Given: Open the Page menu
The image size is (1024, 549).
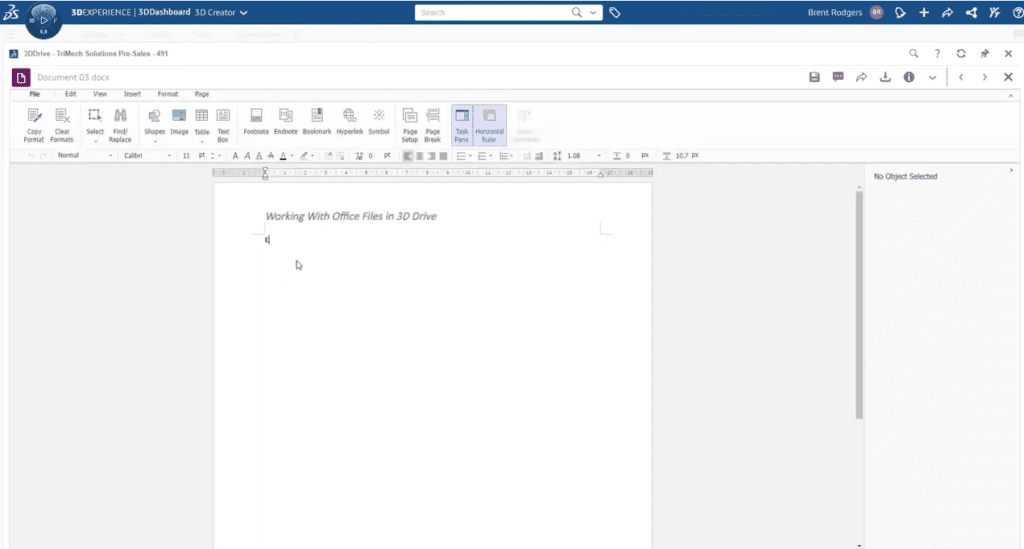Looking at the screenshot, I should 202,94.
